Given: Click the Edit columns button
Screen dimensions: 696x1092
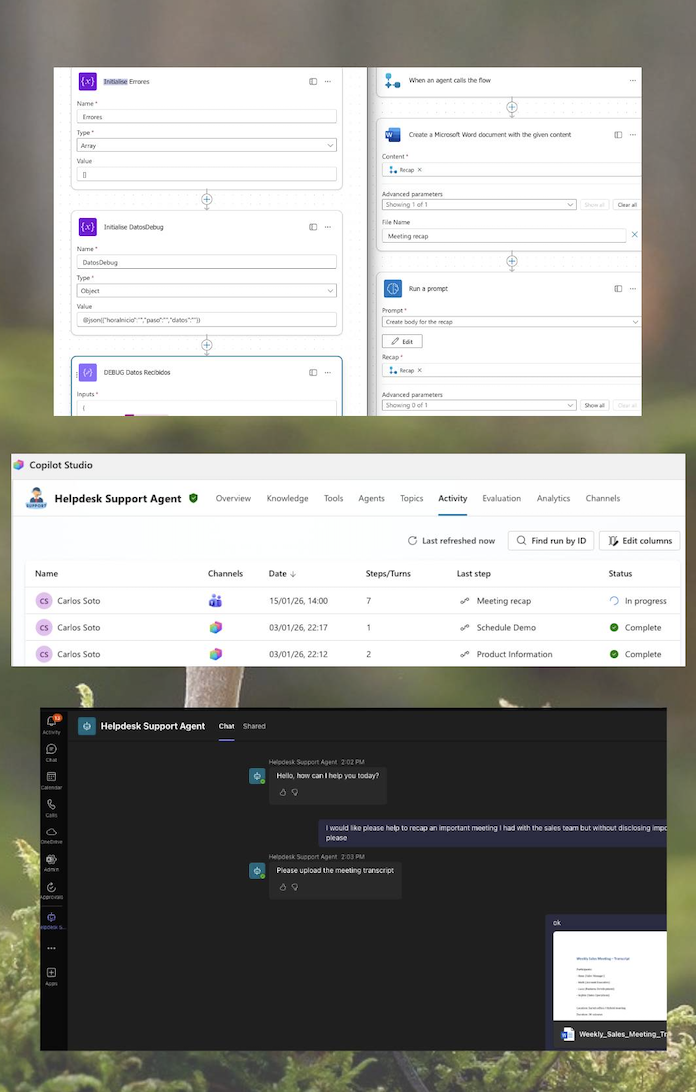Looking at the screenshot, I should pyautogui.click(x=639, y=541).
